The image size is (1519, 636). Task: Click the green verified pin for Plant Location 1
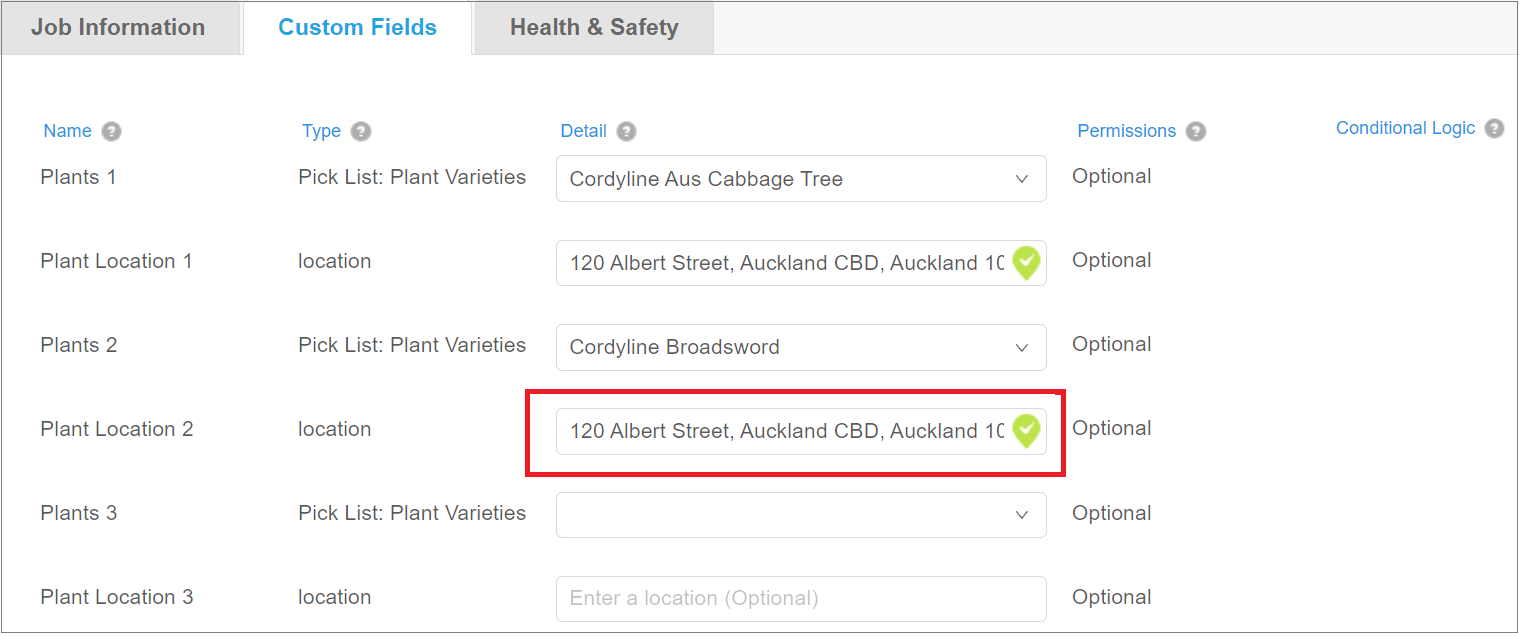tap(1026, 263)
